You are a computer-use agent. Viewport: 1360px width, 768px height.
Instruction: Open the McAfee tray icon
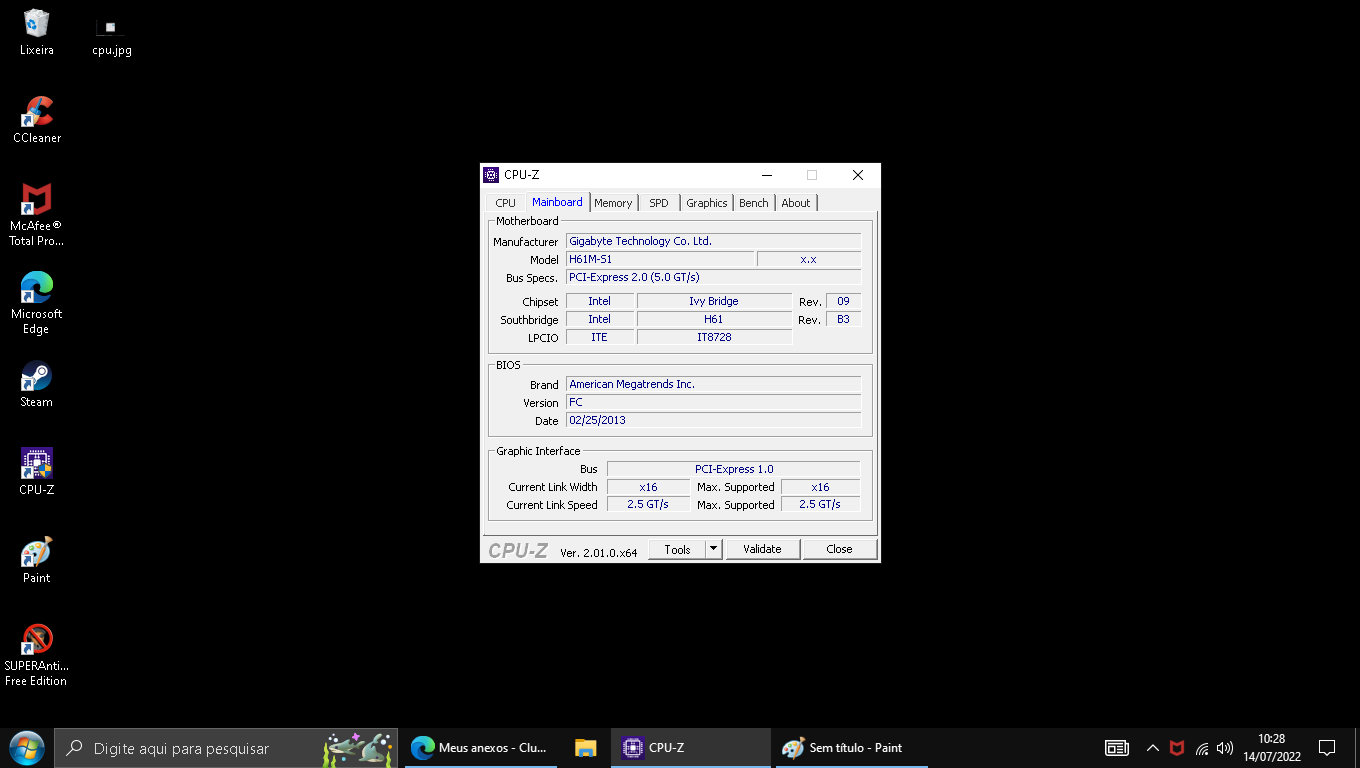tap(1177, 748)
